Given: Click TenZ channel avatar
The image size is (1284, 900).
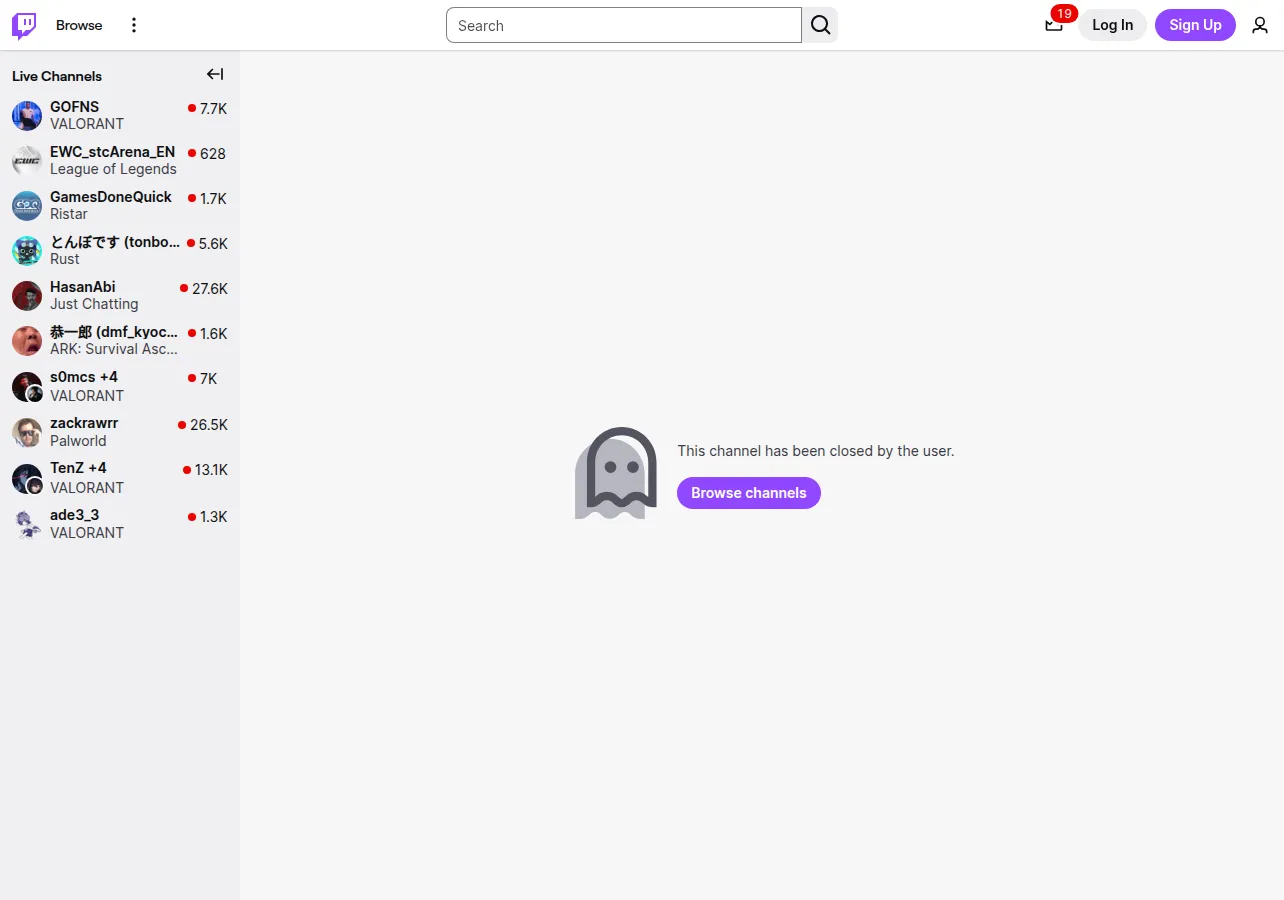Looking at the screenshot, I should point(27,479).
